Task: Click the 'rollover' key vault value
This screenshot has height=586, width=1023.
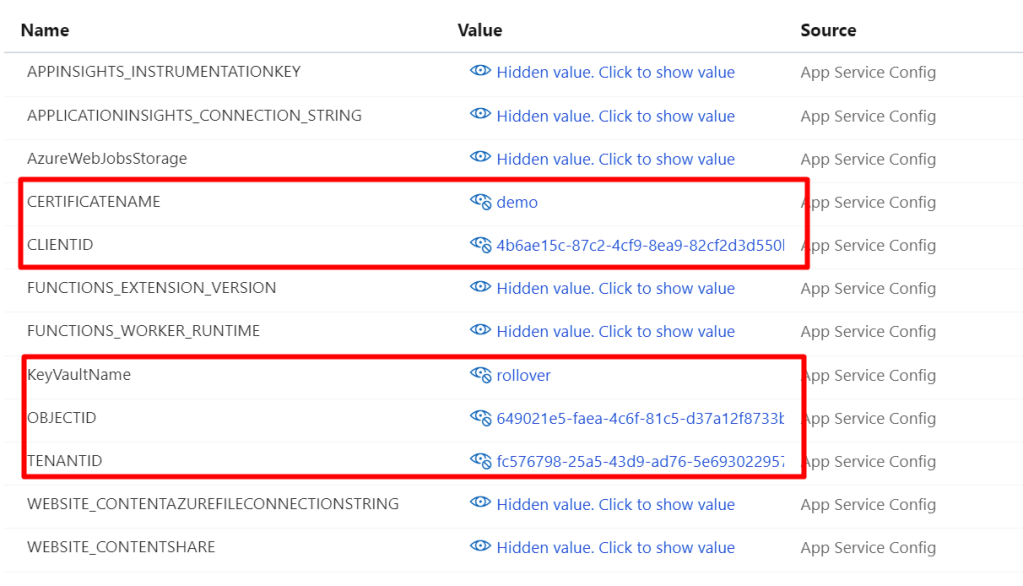Action: click(x=524, y=375)
